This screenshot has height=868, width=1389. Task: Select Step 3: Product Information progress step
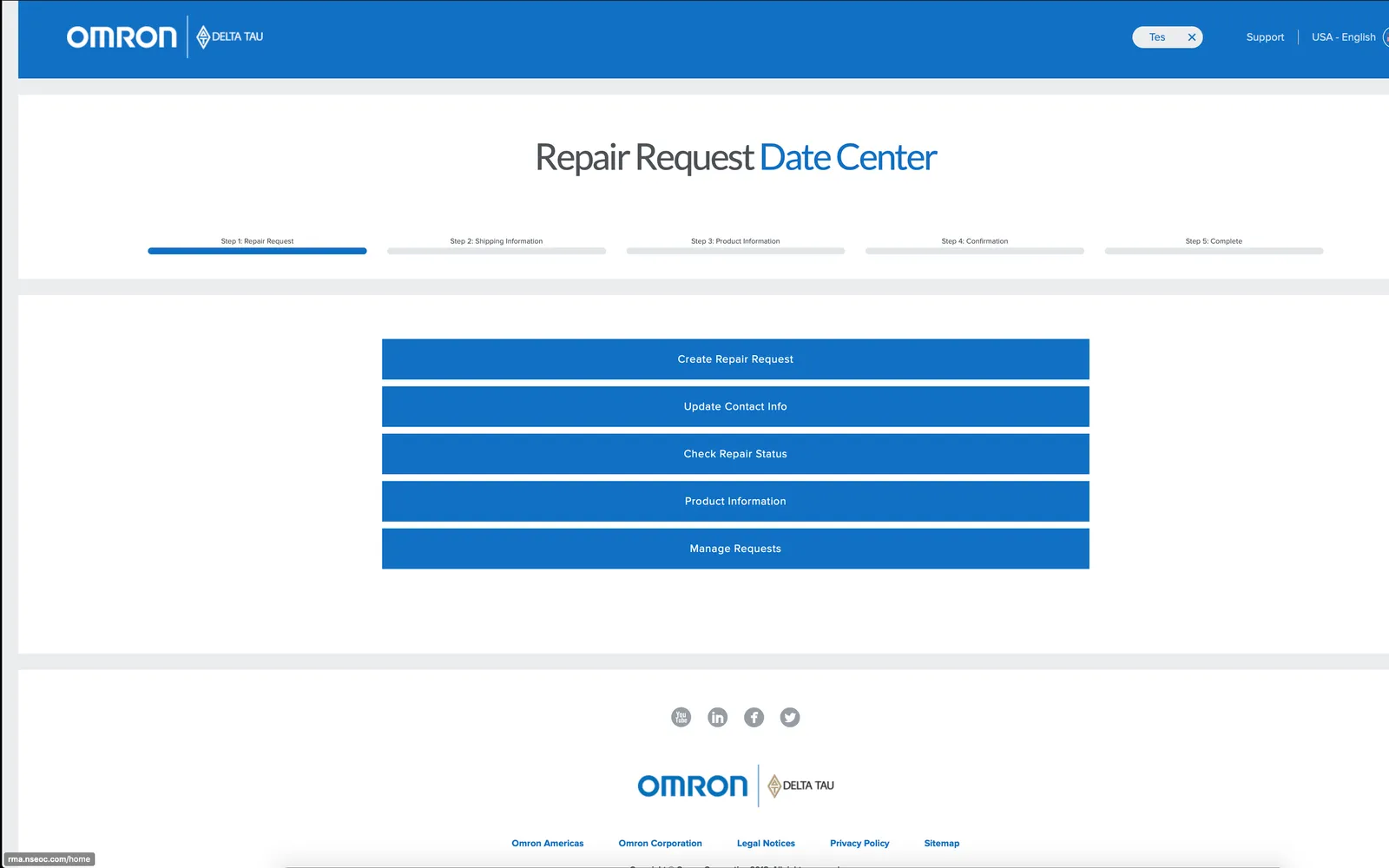coord(735,246)
